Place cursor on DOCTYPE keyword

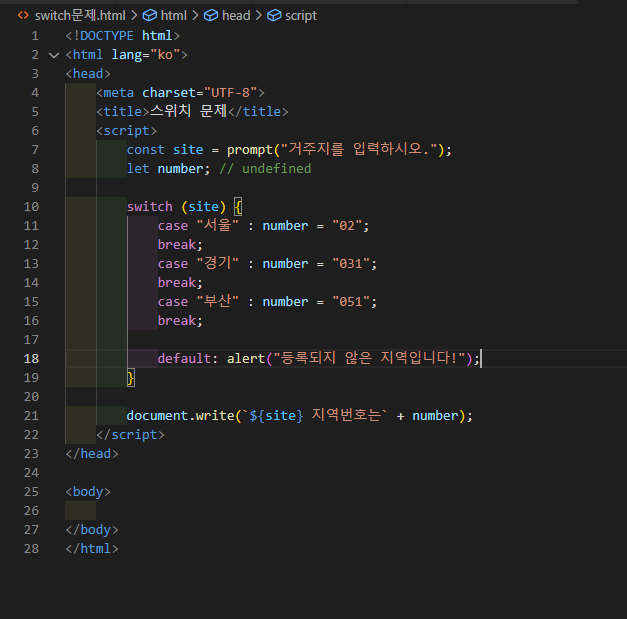click(x=107, y=36)
